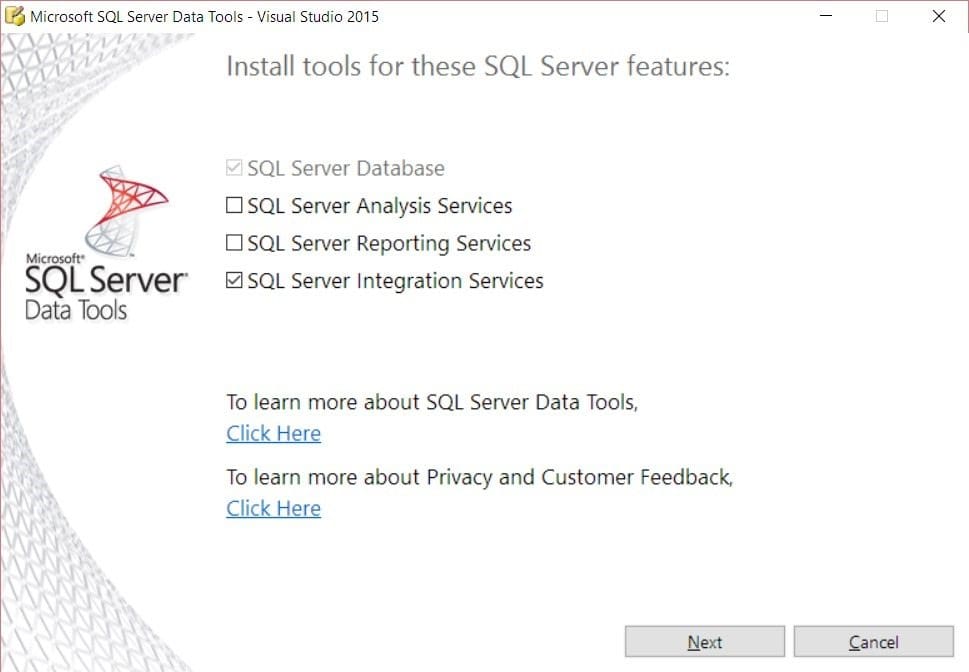The image size is (969, 672).
Task: Enable the SQL Server Analysis Services checkbox
Action: click(x=234, y=205)
